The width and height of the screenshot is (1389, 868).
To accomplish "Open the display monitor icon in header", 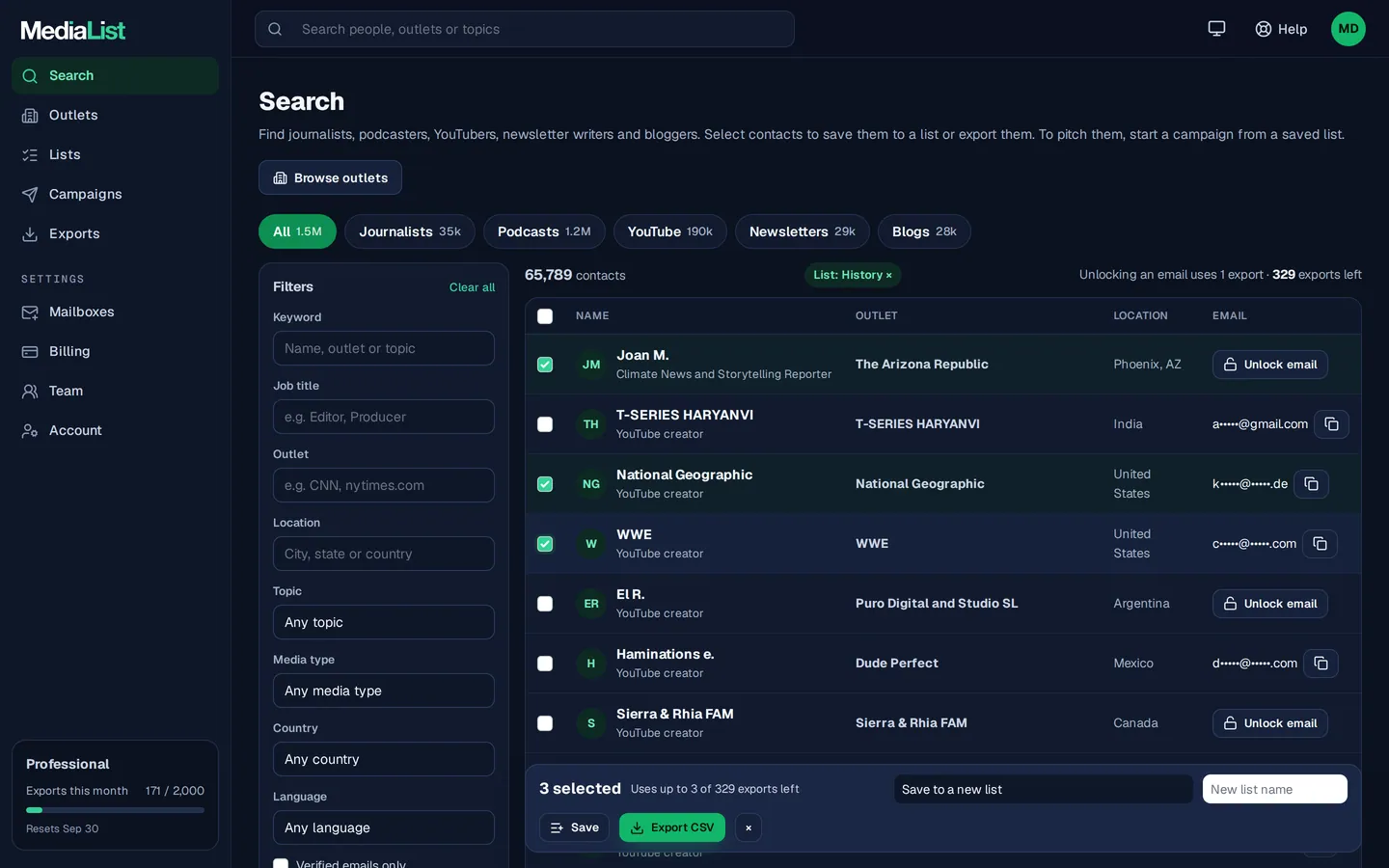I will [1216, 29].
